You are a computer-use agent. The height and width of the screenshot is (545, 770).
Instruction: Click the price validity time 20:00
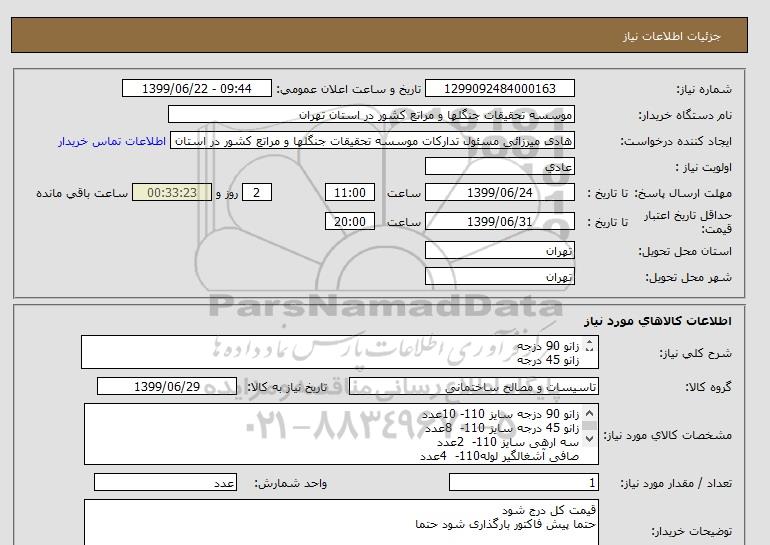[350, 221]
